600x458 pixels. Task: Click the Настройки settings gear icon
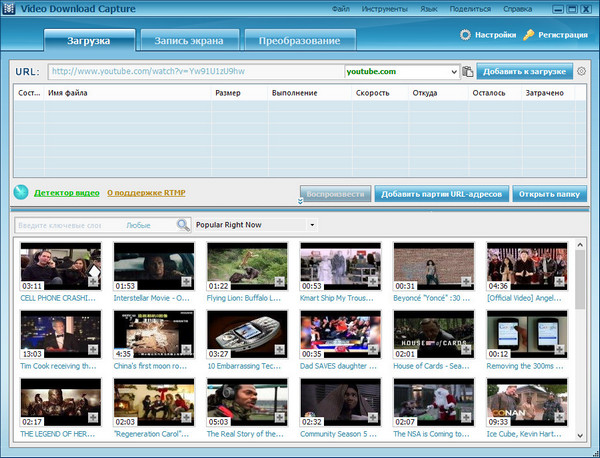[x=466, y=35]
